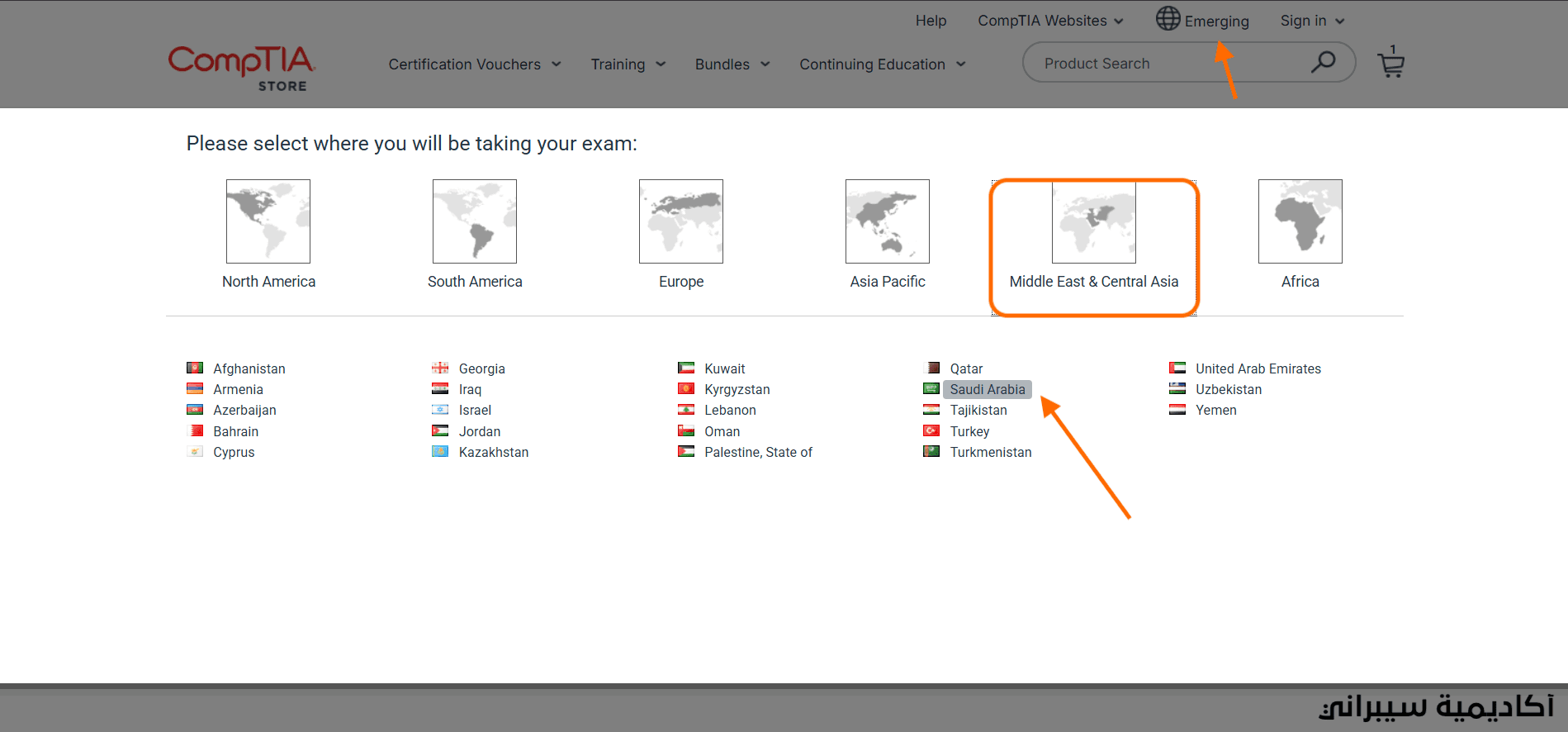Expand the Continuing Education menu
The image size is (1568, 732).
[x=883, y=64]
